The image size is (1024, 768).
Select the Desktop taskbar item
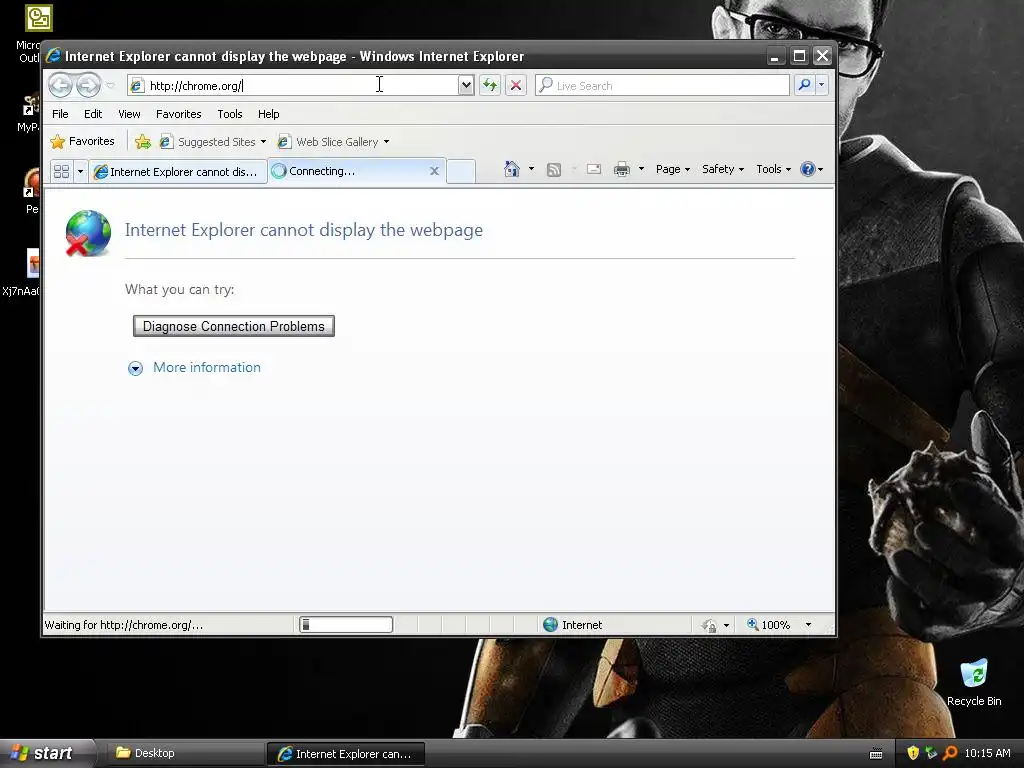pyautogui.click(x=185, y=753)
